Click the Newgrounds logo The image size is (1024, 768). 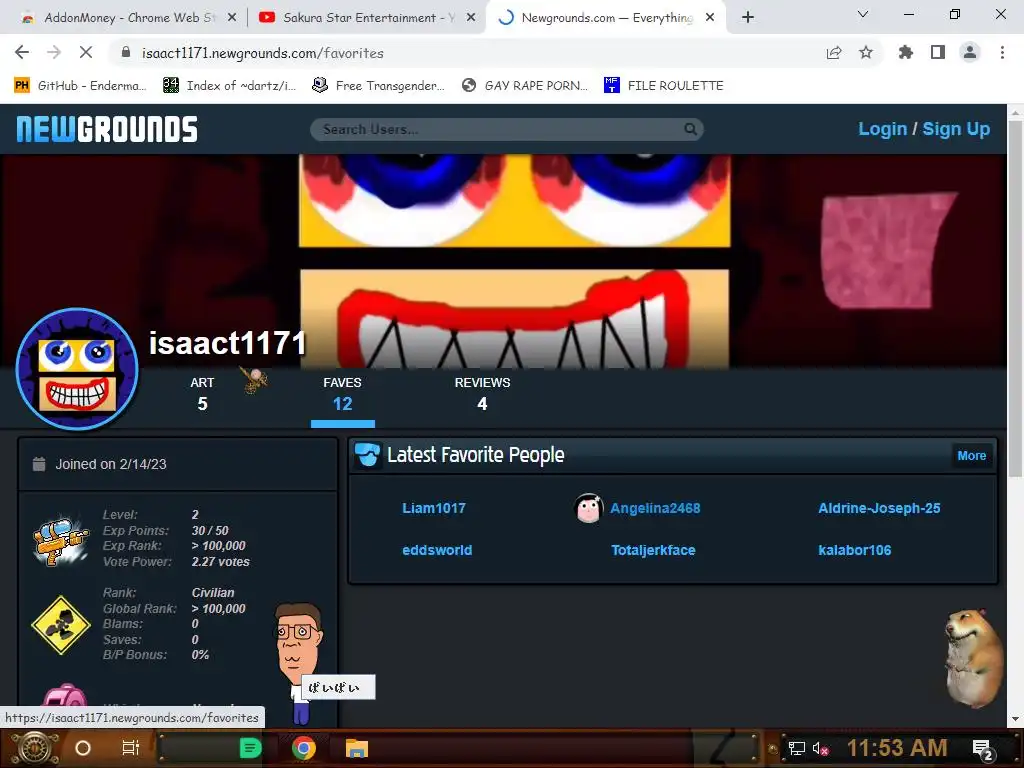(x=106, y=129)
